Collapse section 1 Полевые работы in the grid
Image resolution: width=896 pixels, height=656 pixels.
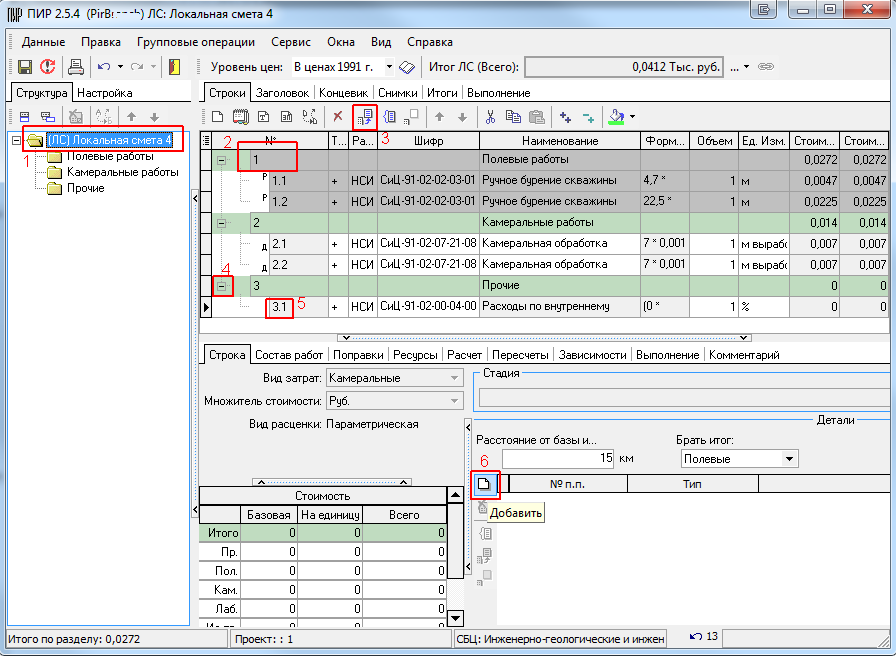pos(222,160)
